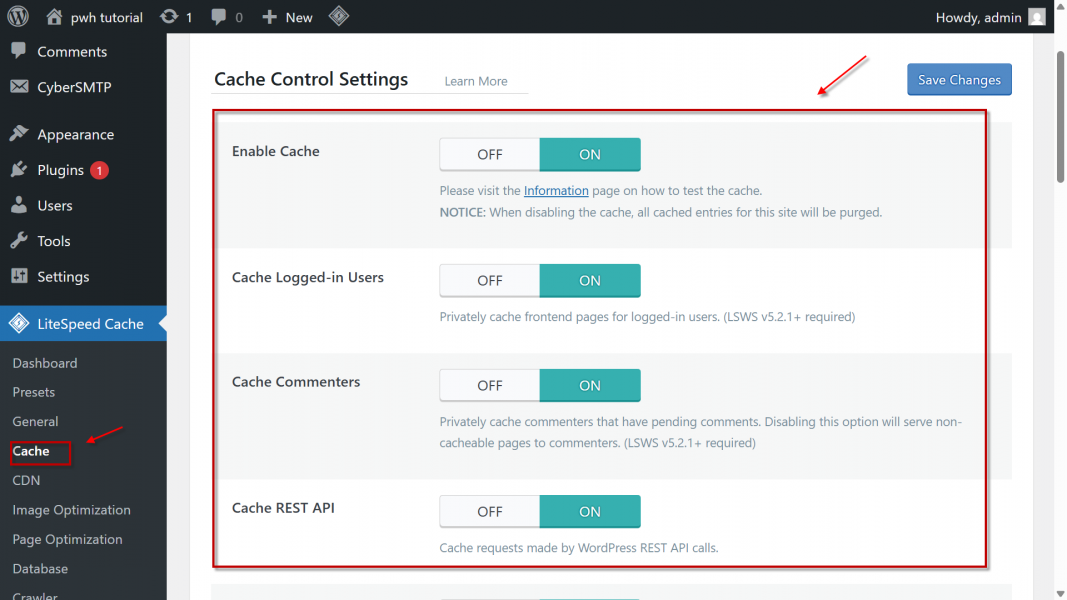Viewport: 1067px width, 600px height.
Task: Click the red Plugins update badge
Action: click(x=99, y=170)
